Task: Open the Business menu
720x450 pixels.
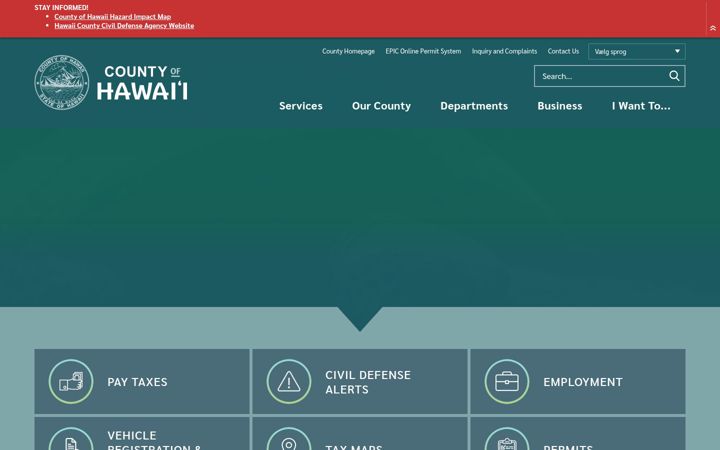Action: [560, 106]
